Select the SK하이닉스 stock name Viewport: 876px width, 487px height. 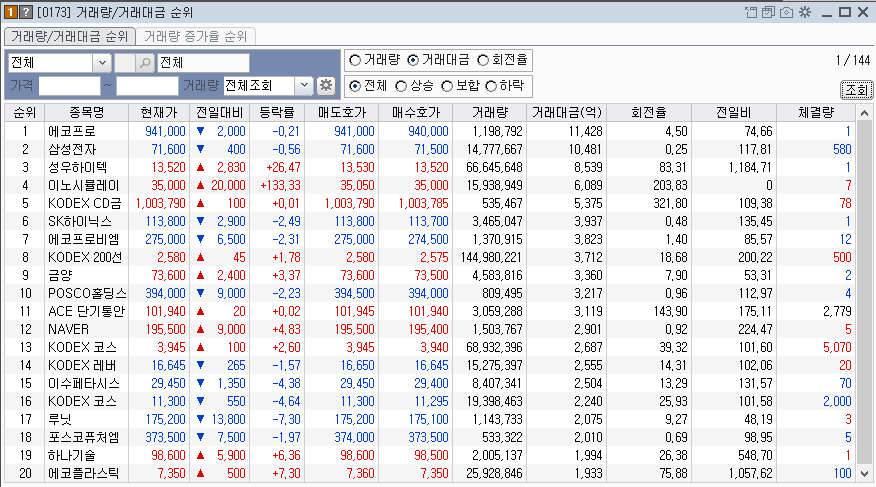80,221
